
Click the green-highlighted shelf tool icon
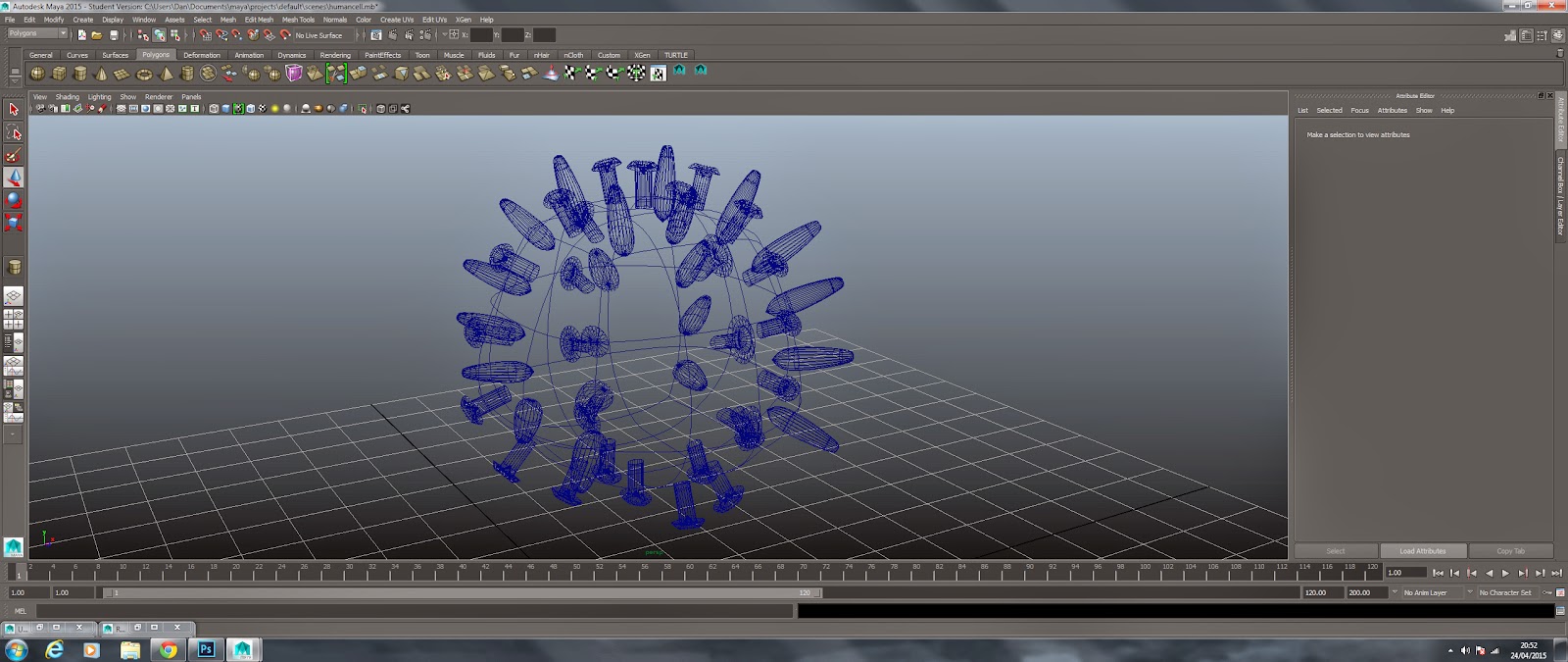336,74
